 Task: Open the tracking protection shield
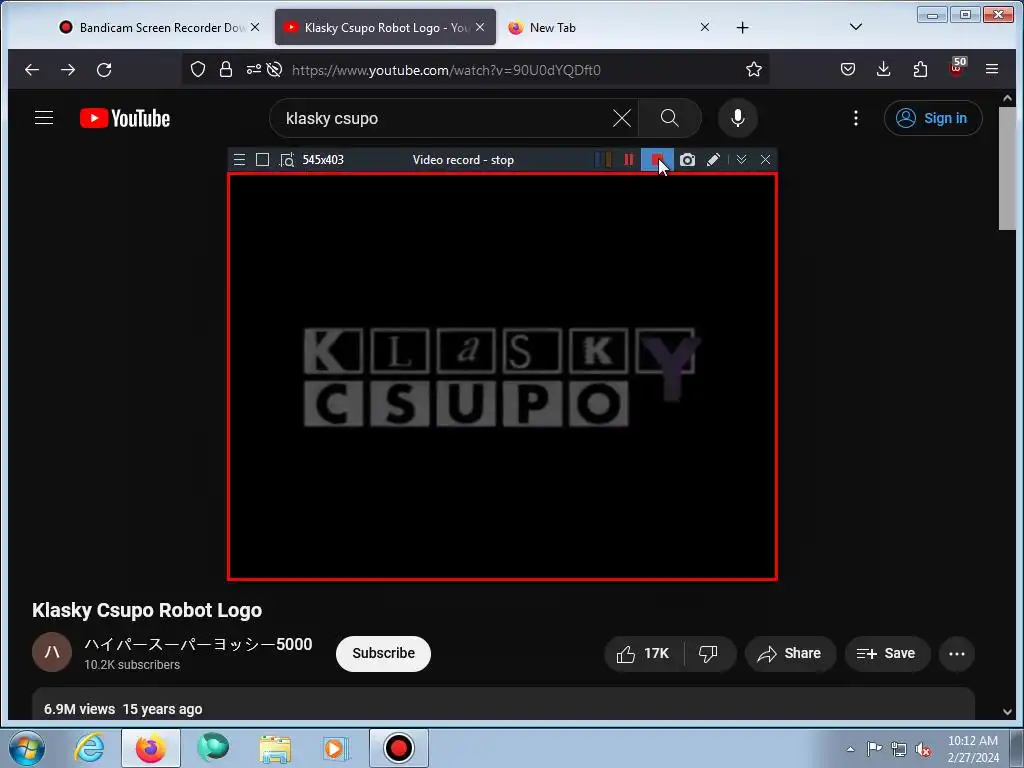(x=198, y=70)
